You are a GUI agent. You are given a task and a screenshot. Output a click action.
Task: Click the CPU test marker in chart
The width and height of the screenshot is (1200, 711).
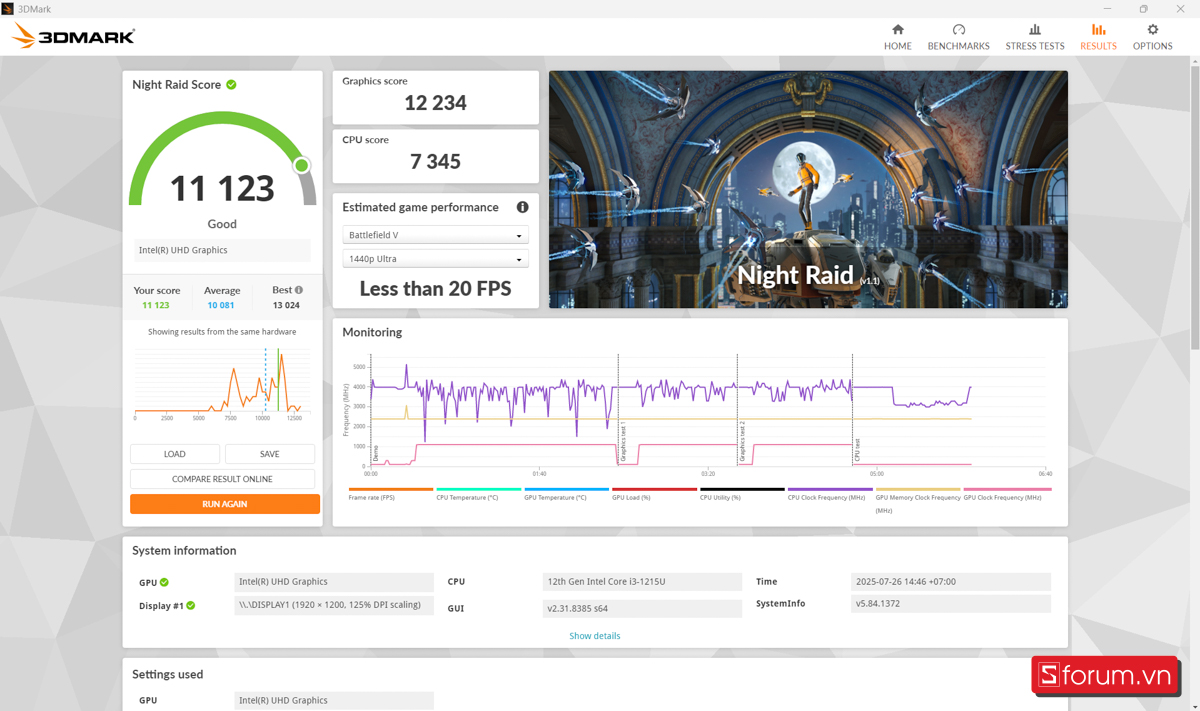857,448
